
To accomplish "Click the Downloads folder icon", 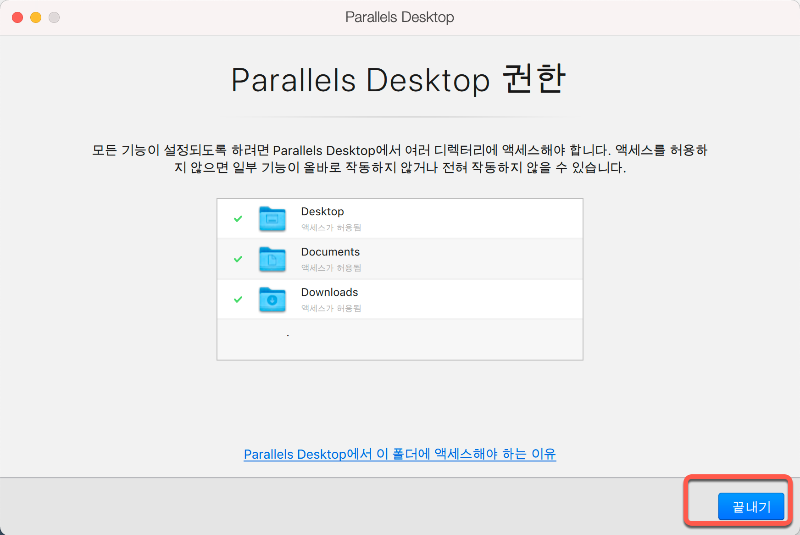I will click(272, 299).
